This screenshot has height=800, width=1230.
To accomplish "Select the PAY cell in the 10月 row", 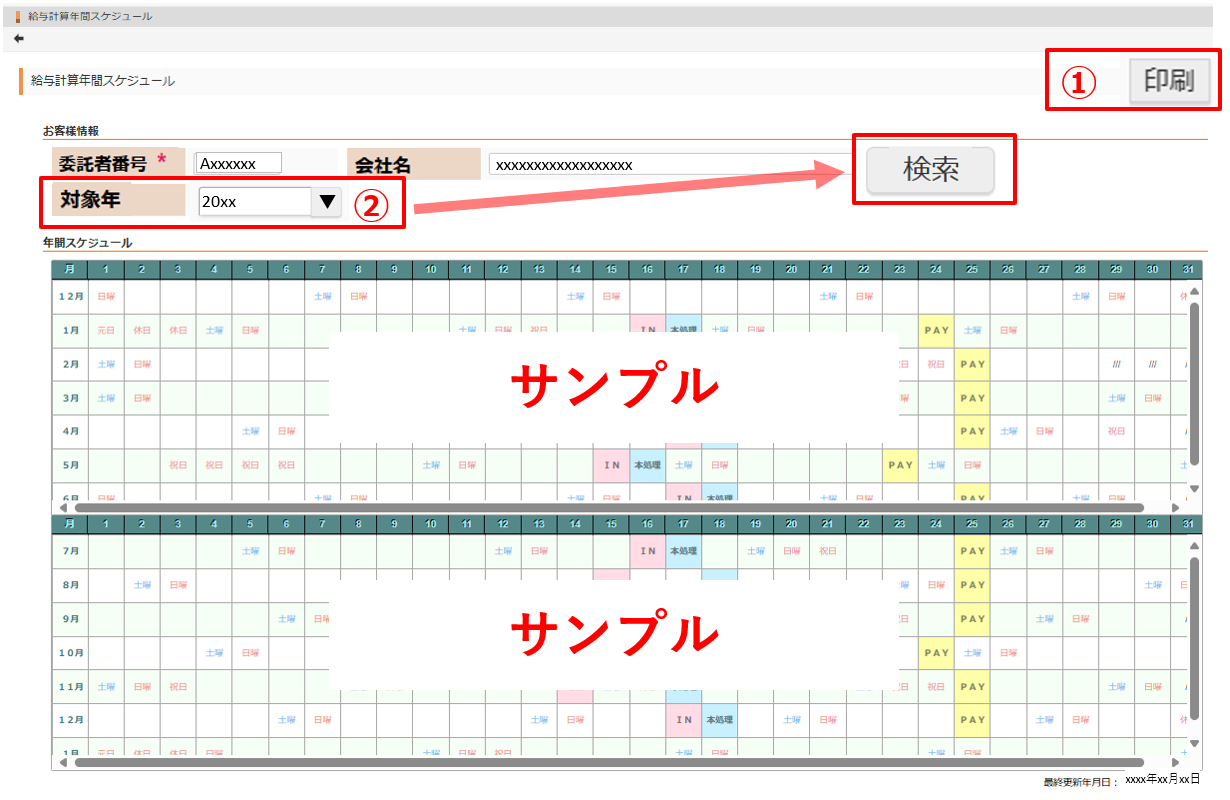I will 936,653.
